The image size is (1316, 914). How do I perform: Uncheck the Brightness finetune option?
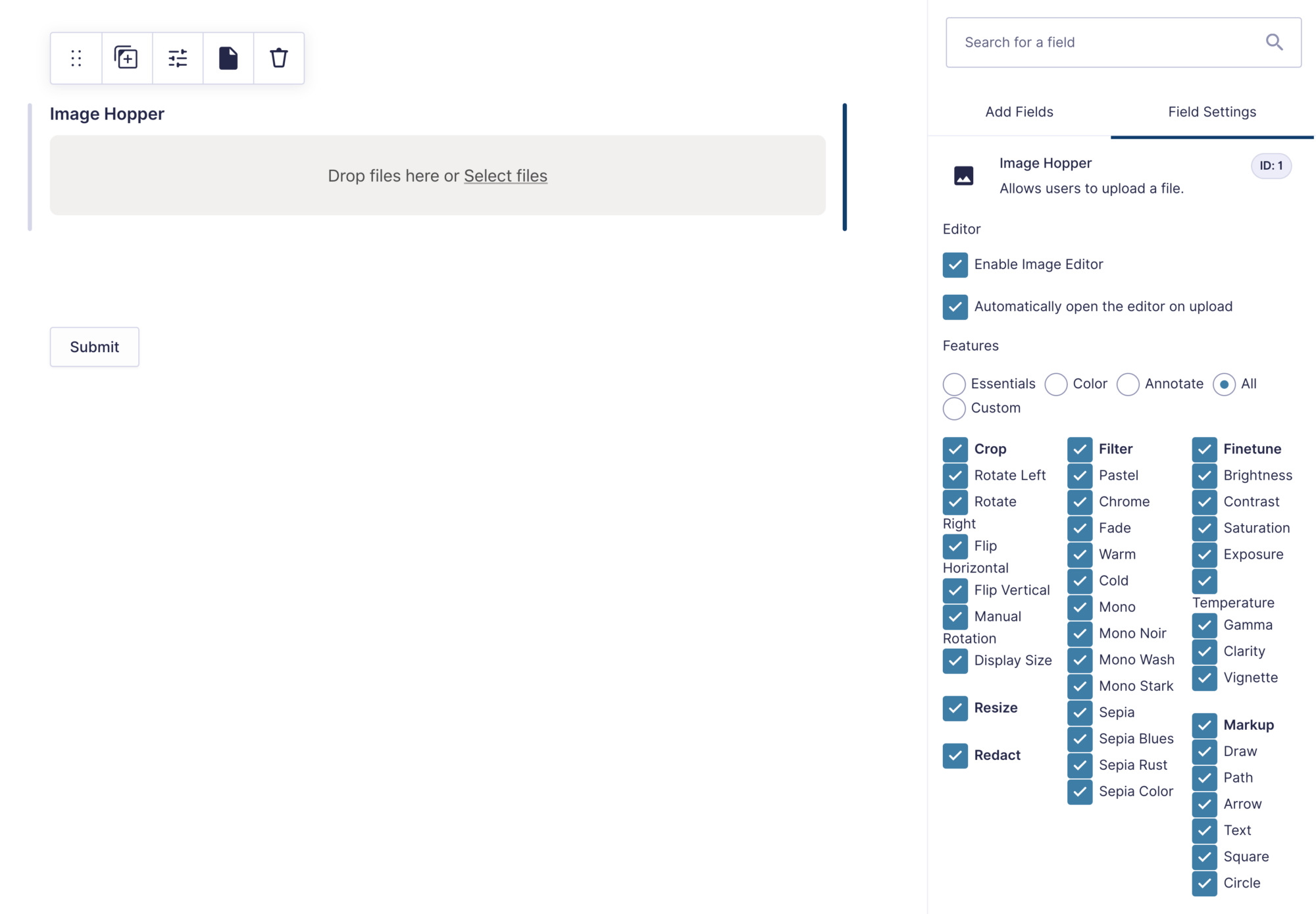(x=1204, y=475)
